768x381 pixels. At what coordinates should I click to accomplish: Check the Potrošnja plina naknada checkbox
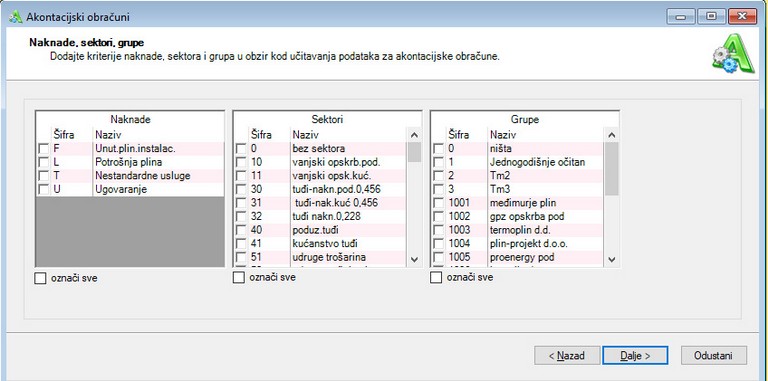click(x=44, y=162)
